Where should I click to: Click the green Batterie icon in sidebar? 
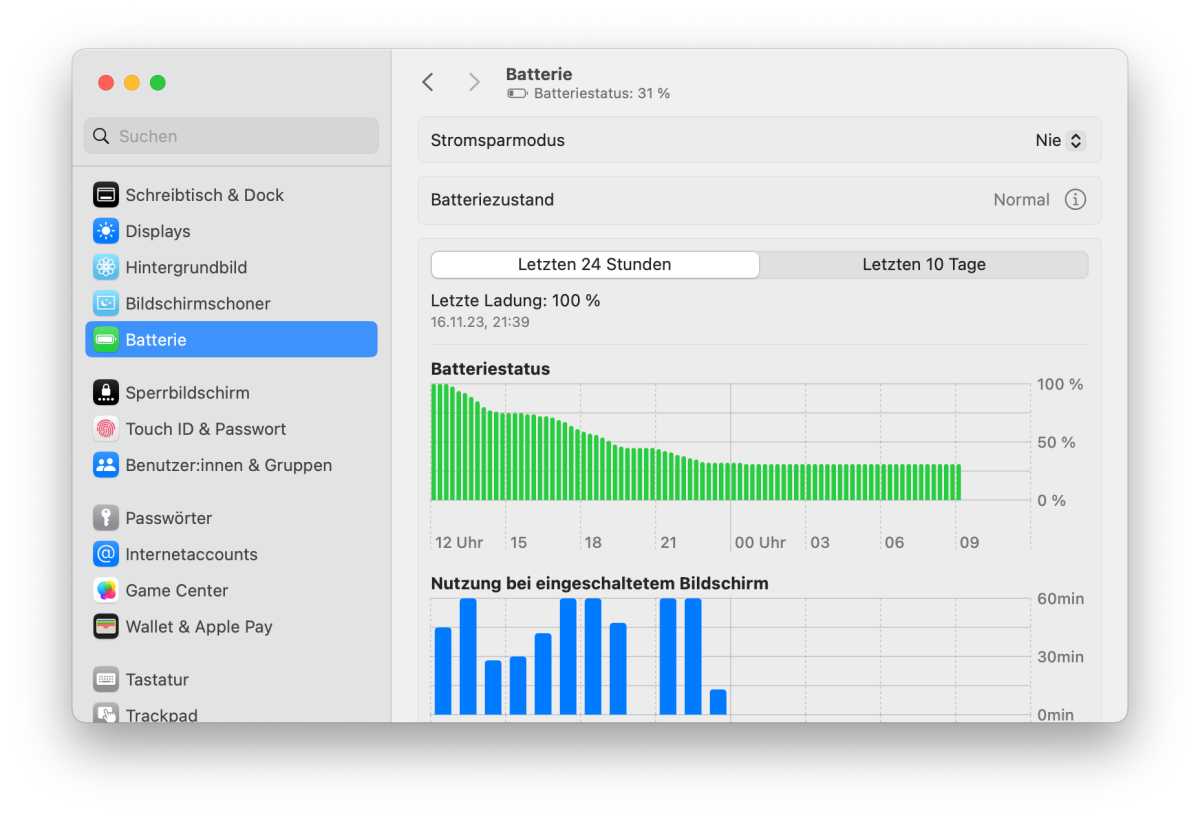coord(106,340)
